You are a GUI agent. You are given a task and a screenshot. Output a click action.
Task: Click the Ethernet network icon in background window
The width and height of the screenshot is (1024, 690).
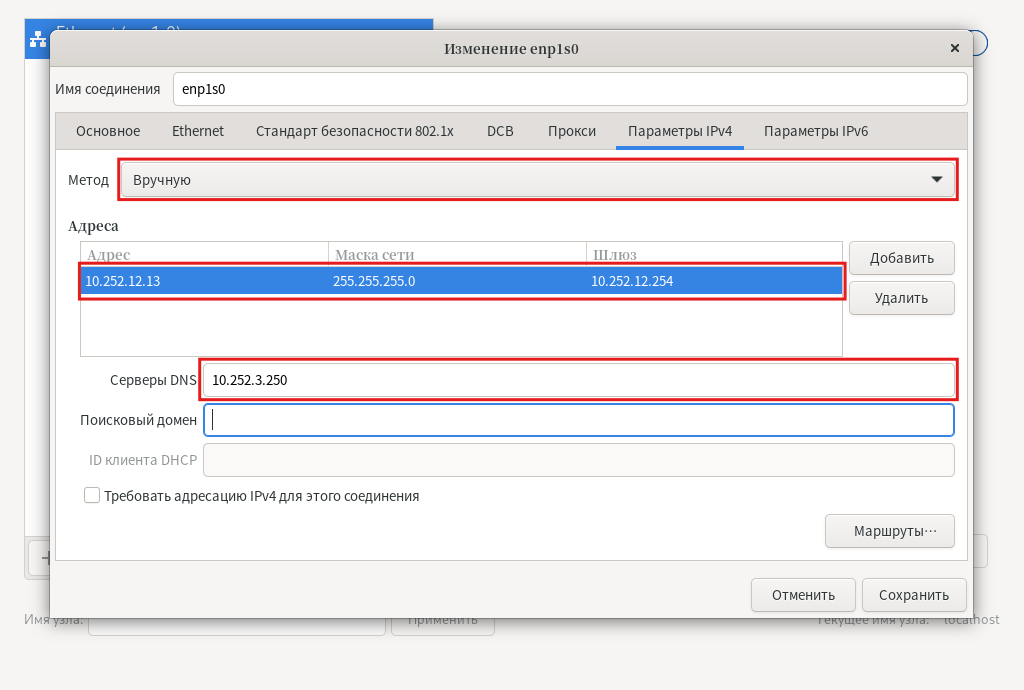pos(38,40)
